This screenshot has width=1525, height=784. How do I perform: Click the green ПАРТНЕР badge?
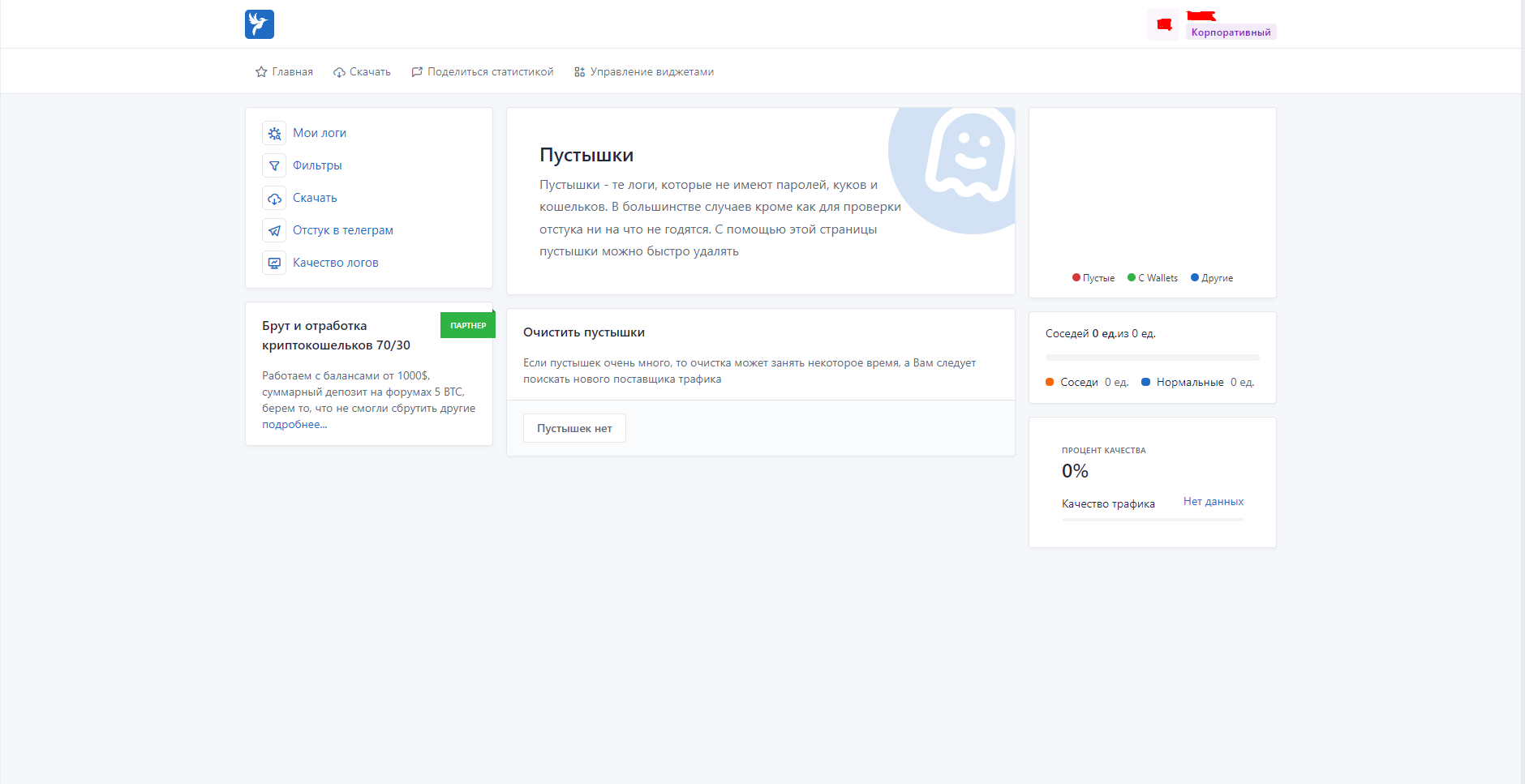(468, 326)
